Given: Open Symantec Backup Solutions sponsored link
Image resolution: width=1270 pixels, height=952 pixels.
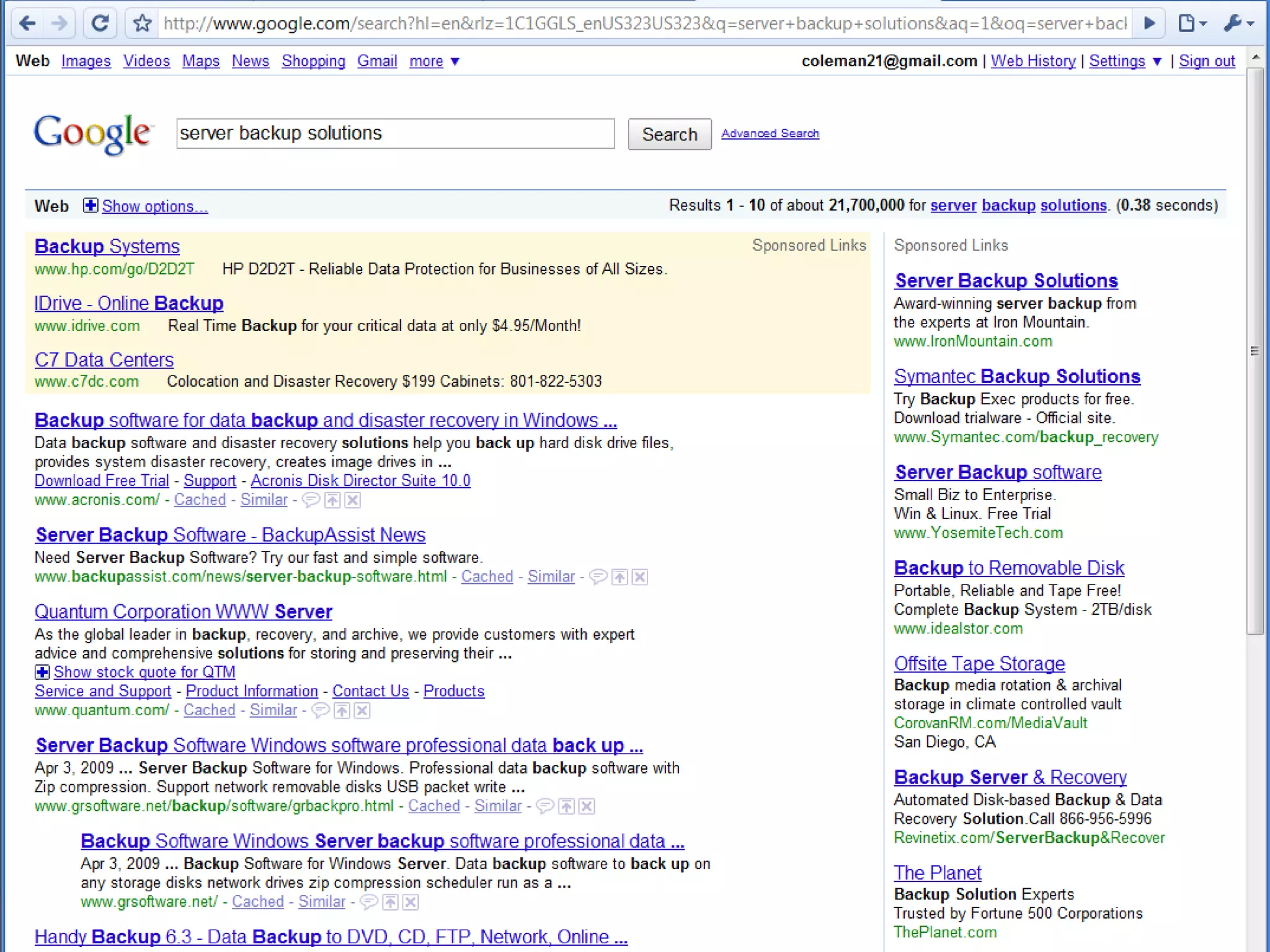Looking at the screenshot, I should click(x=1016, y=376).
